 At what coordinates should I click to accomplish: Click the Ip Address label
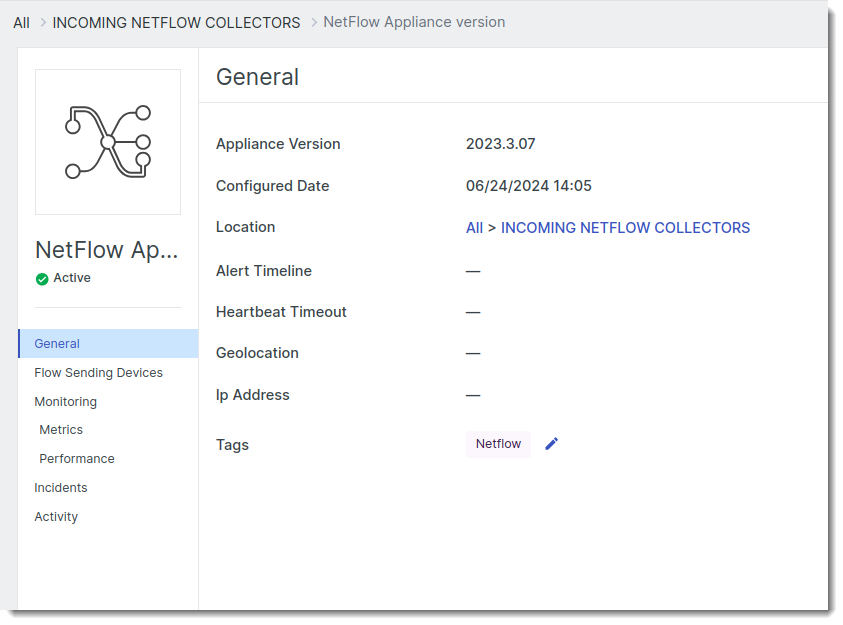tap(253, 395)
